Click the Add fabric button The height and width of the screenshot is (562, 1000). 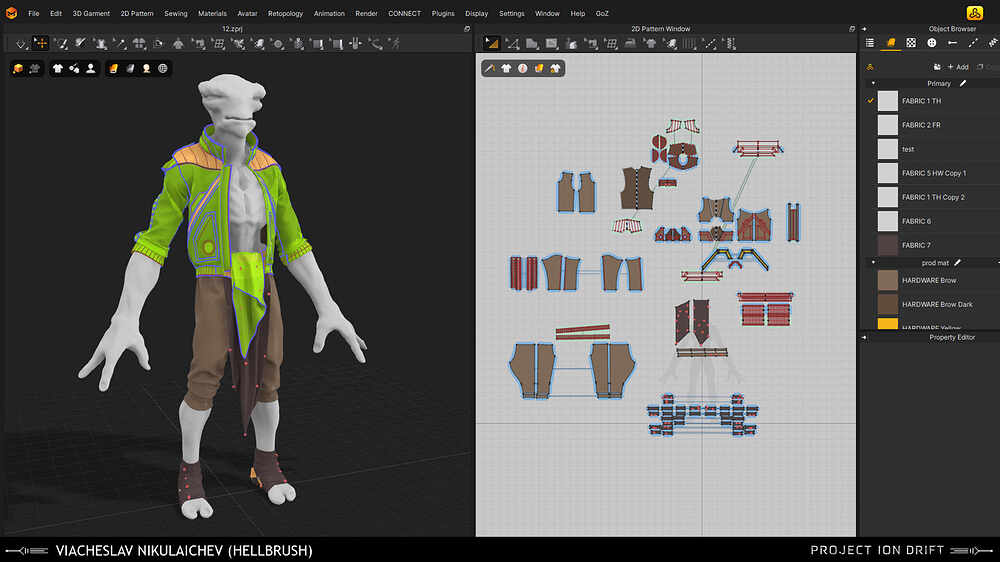[958, 67]
